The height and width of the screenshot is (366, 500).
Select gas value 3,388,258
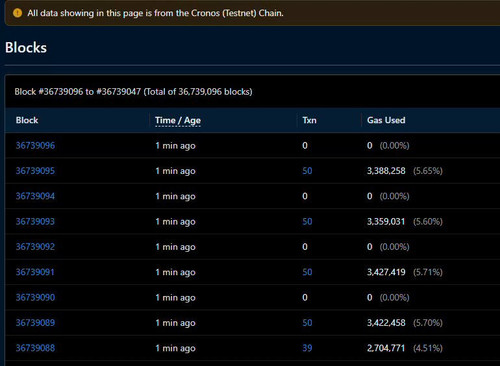[386, 171]
